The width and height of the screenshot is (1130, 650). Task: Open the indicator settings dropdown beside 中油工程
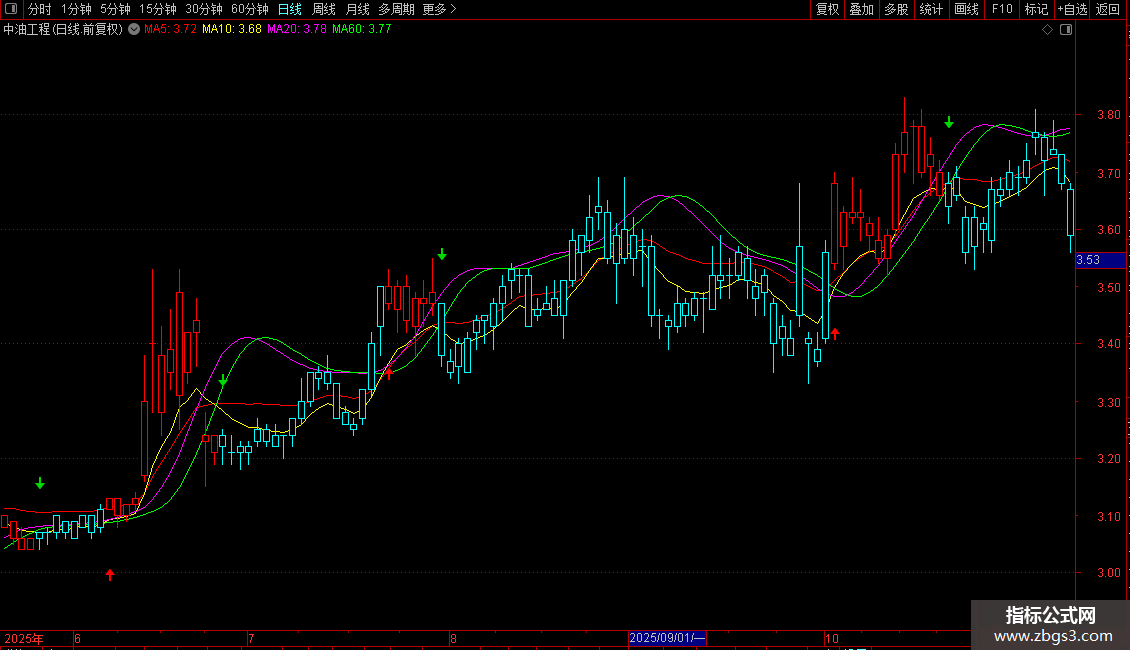click(134, 30)
